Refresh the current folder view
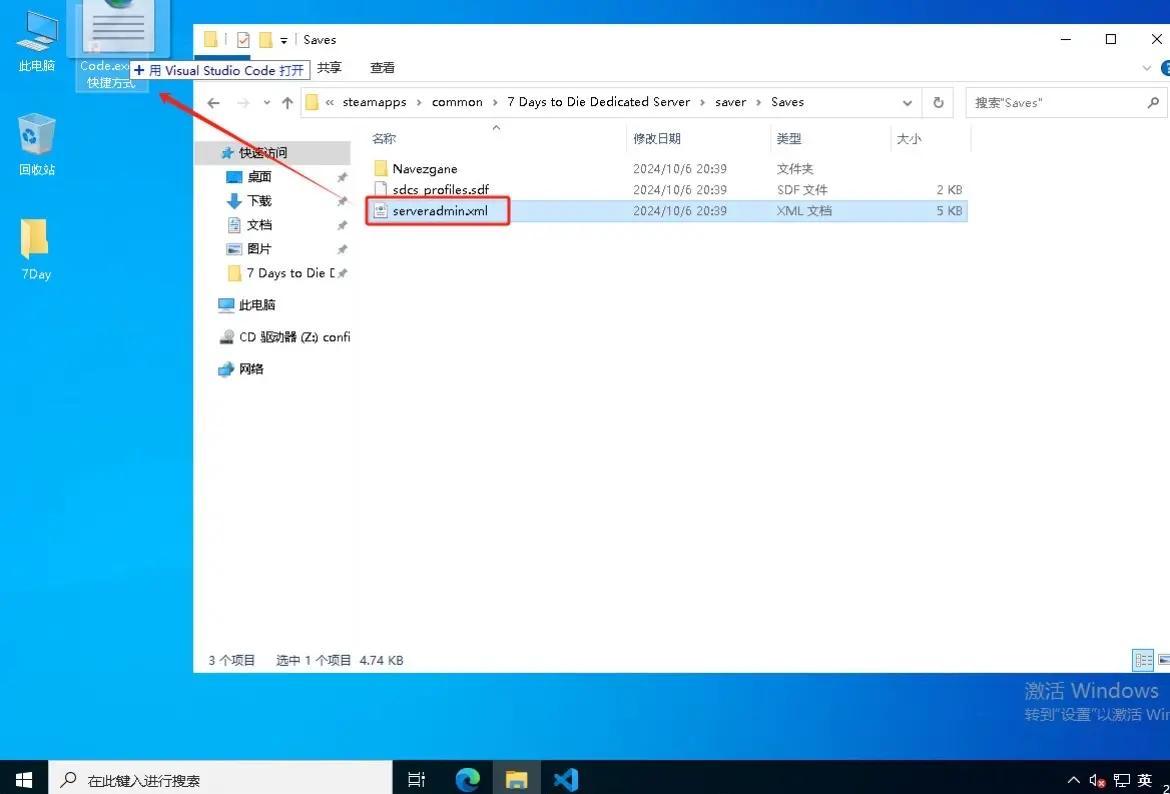 click(x=938, y=102)
